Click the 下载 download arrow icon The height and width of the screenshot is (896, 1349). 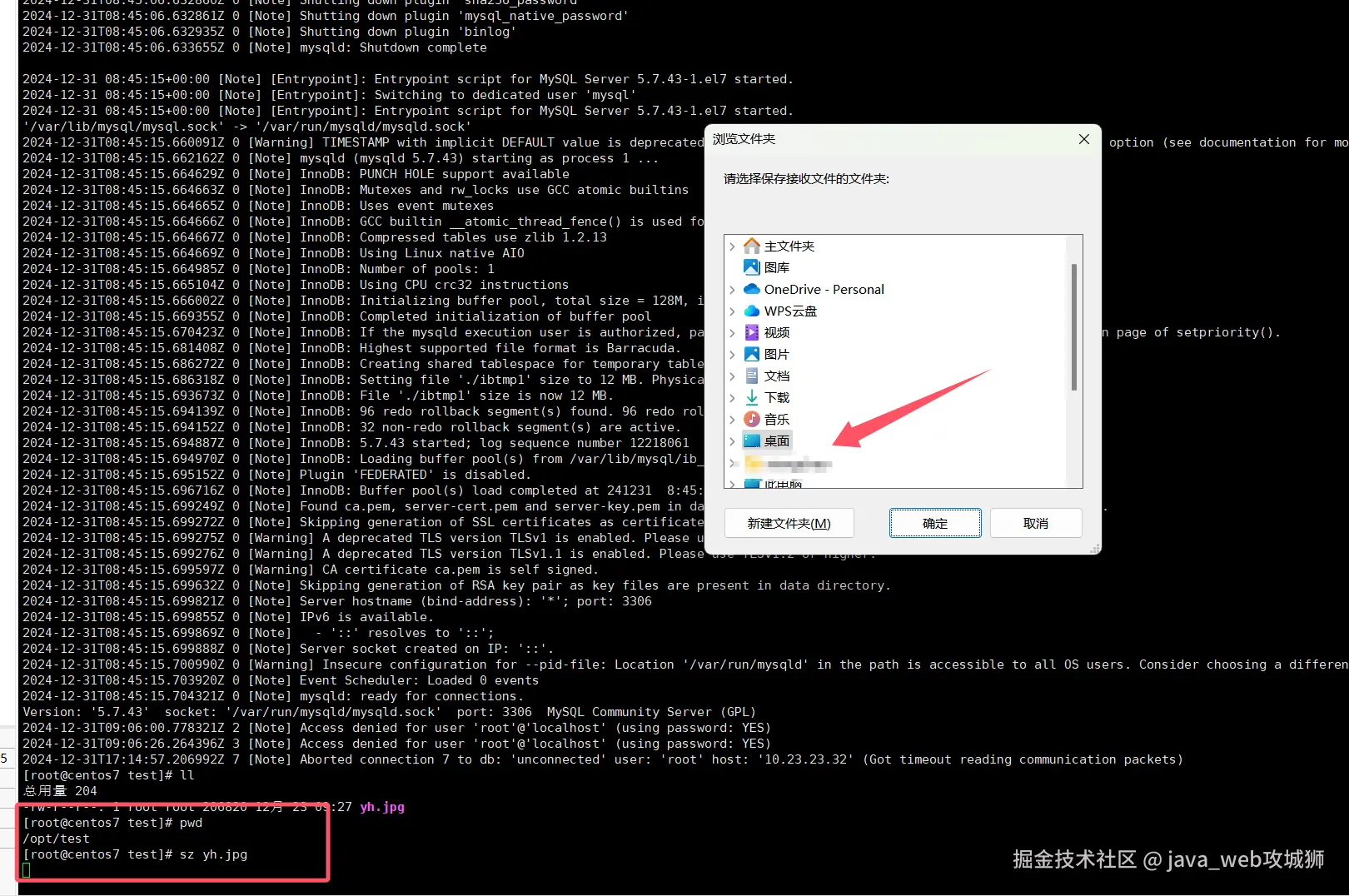(x=752, y=397)
